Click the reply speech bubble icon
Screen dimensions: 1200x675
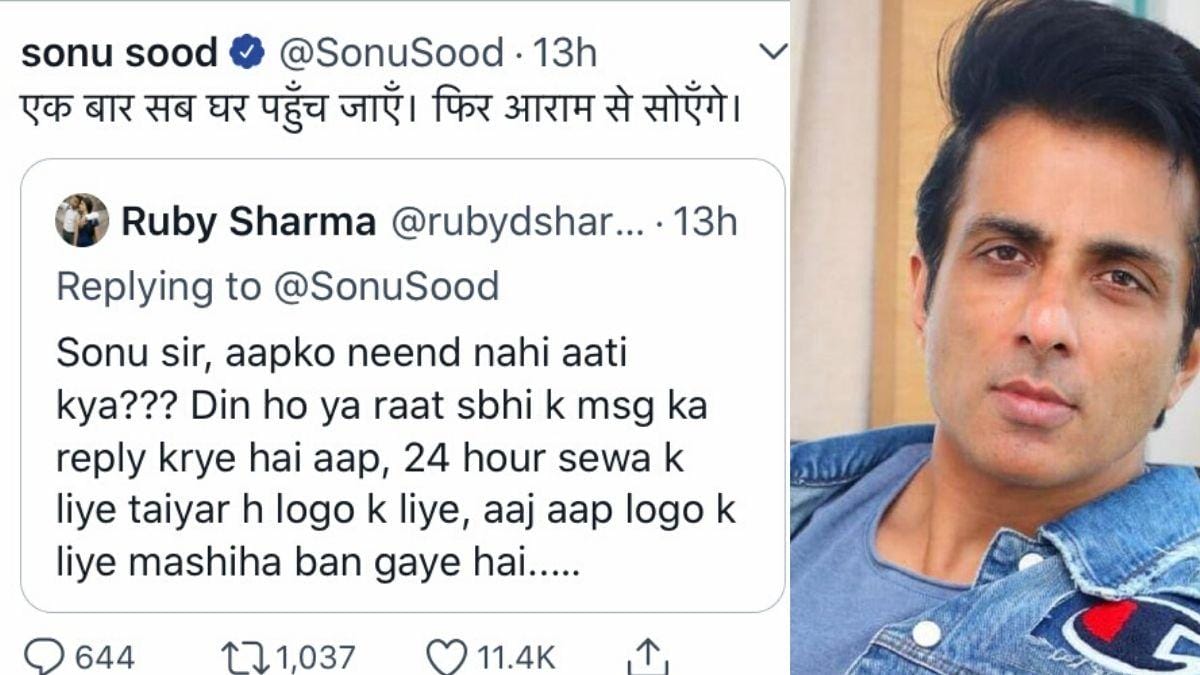click(x=42, y=657)
